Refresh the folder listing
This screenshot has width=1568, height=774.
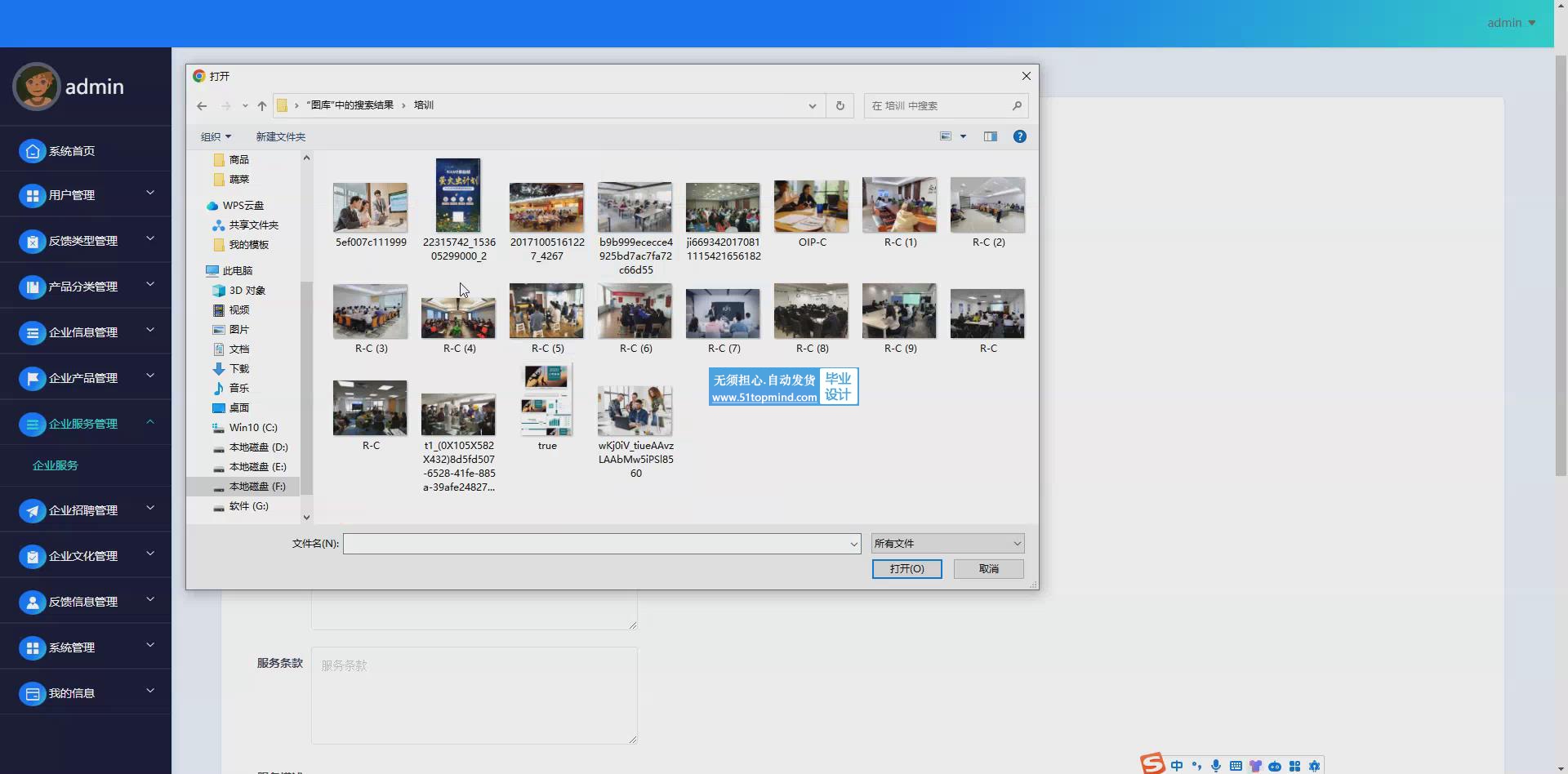click(840, 106)
